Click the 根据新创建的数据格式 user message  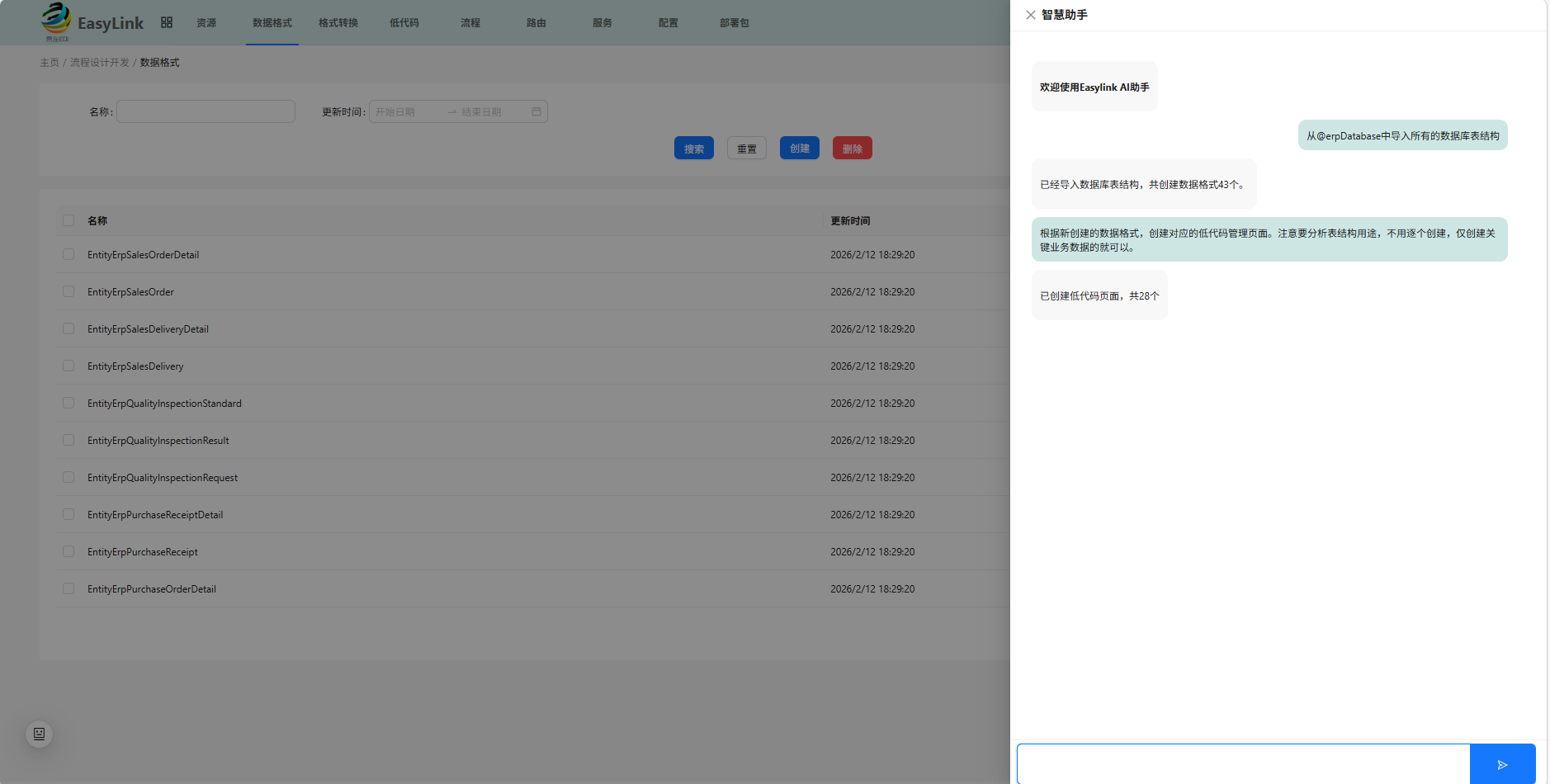(1269, 239)
